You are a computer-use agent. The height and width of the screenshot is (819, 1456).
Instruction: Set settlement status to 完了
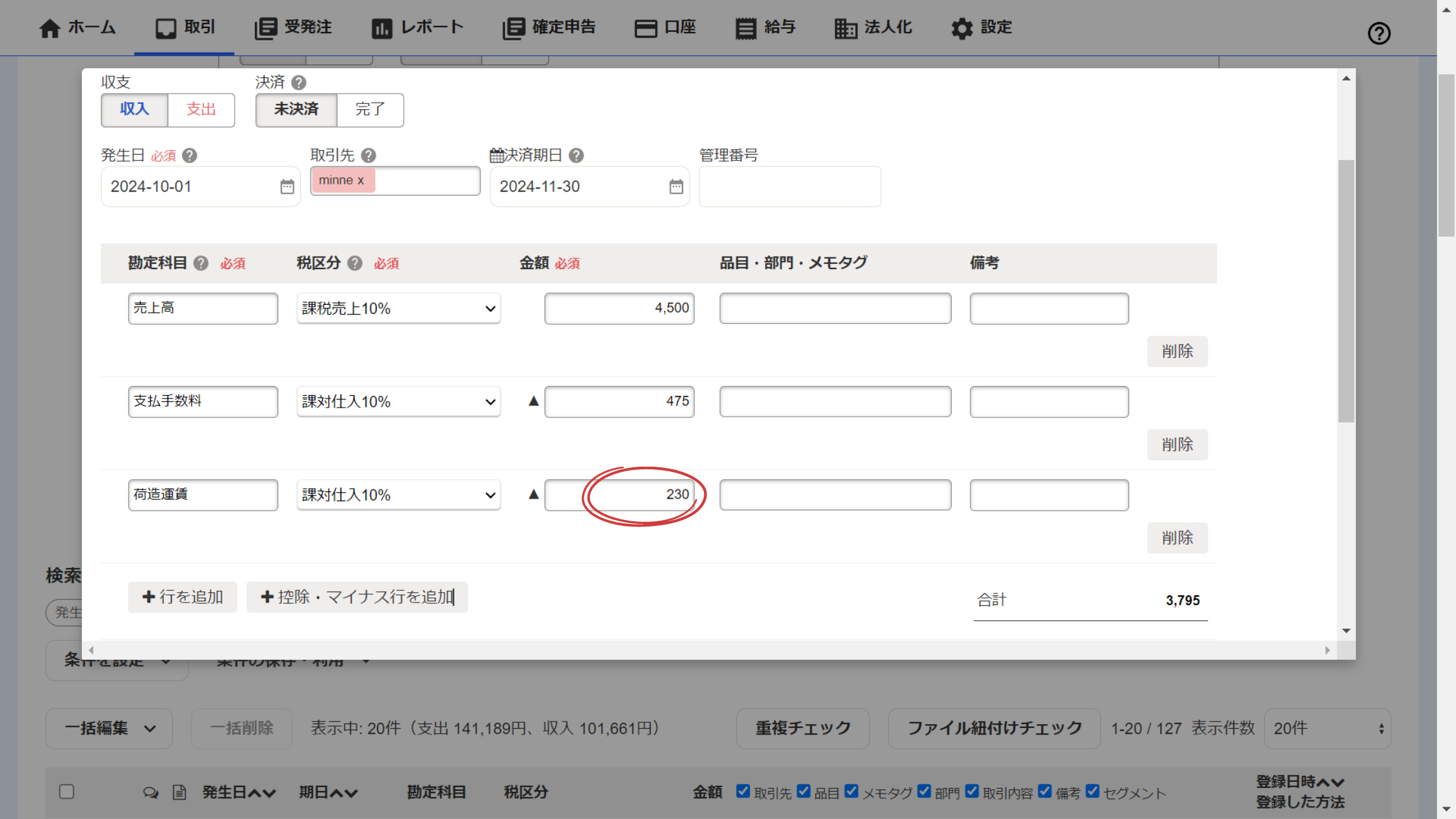pos(370,110)
